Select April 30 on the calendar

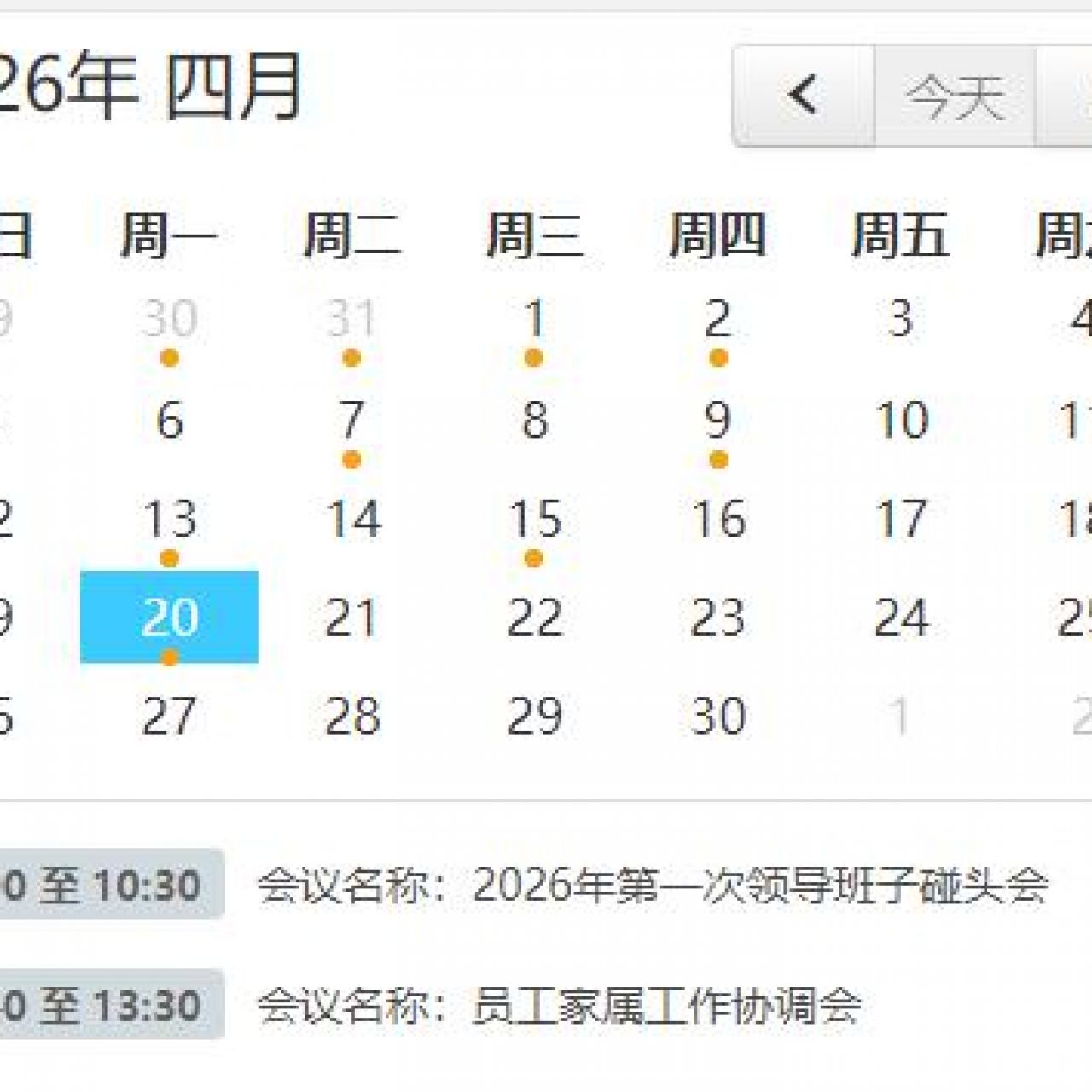click(x=717, y=716)
